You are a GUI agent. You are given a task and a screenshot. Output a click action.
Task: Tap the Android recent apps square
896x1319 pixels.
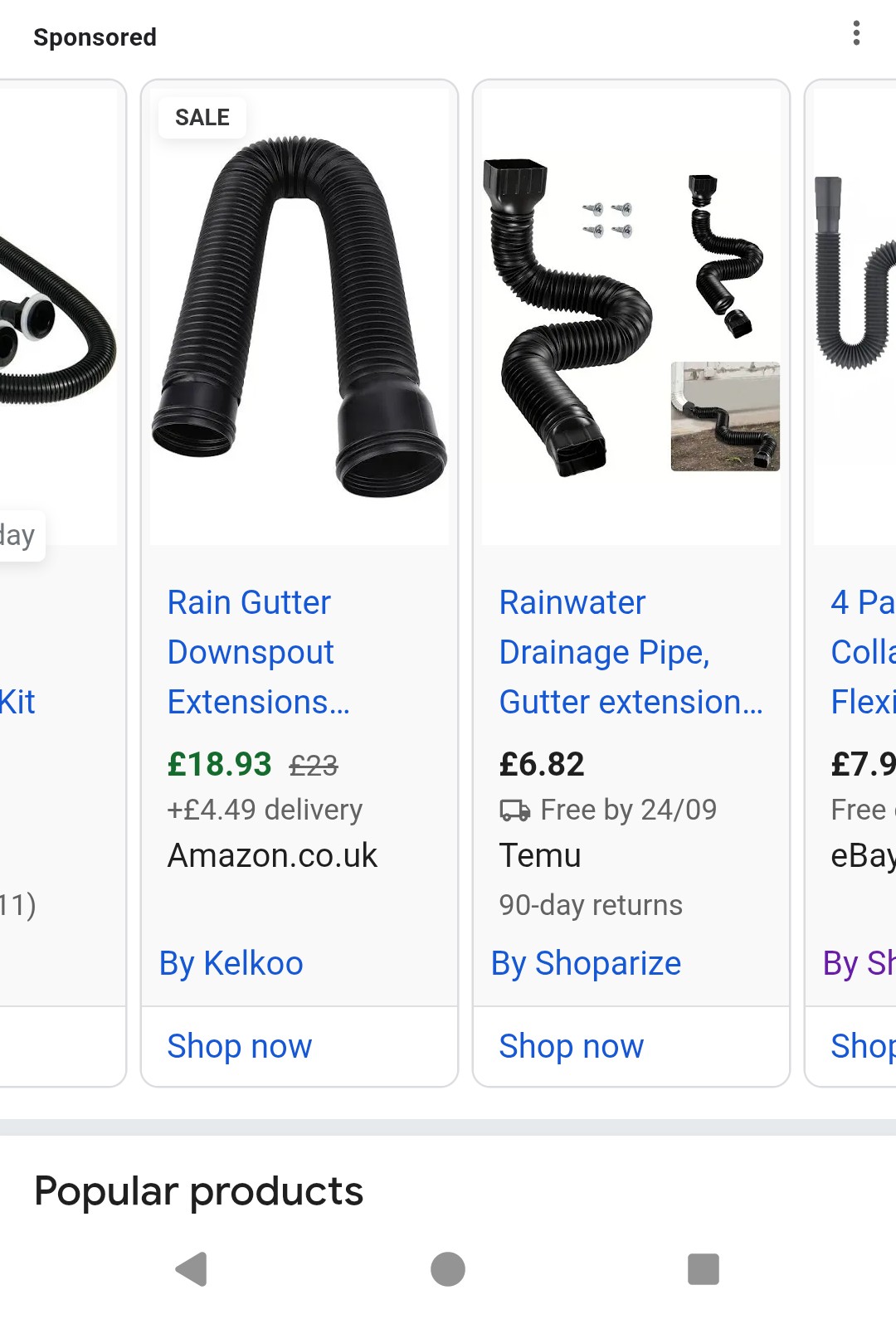coord(703,1268)
